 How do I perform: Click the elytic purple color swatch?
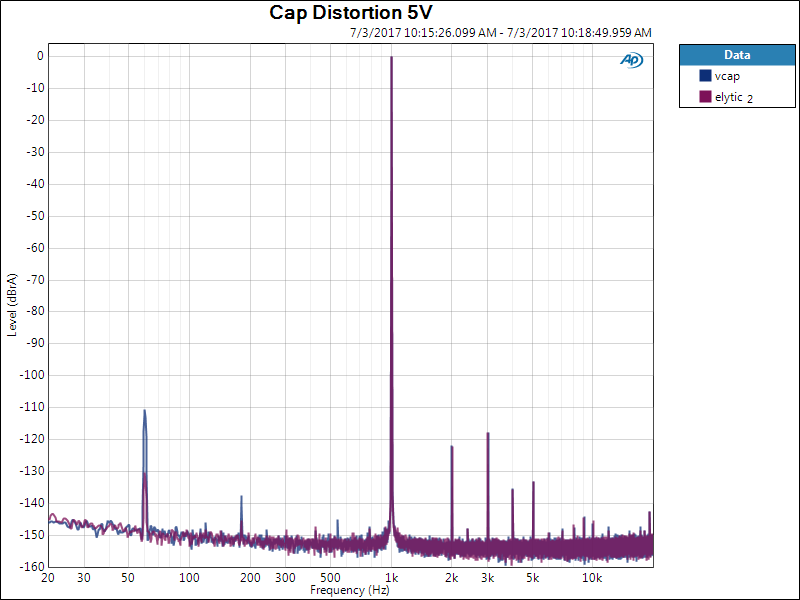(706, 96)
